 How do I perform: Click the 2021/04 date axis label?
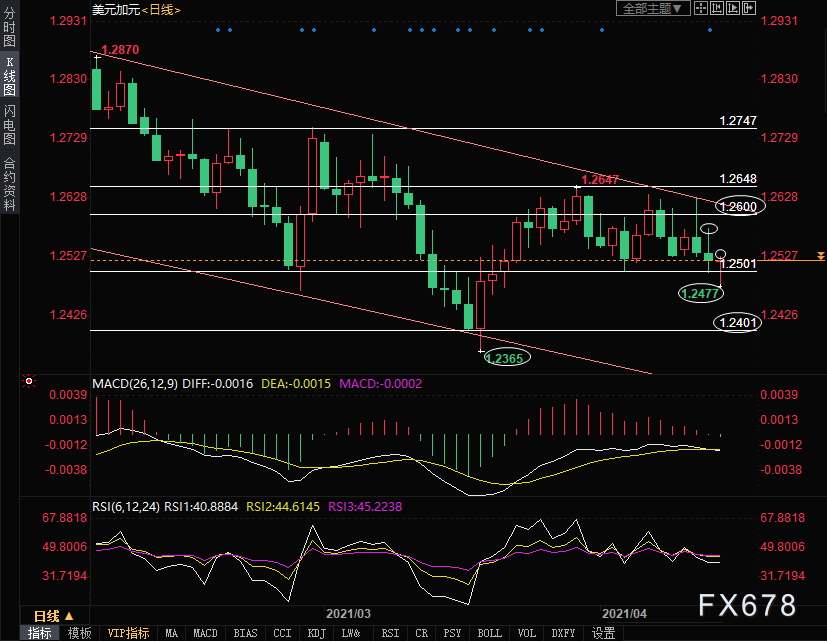624,614
